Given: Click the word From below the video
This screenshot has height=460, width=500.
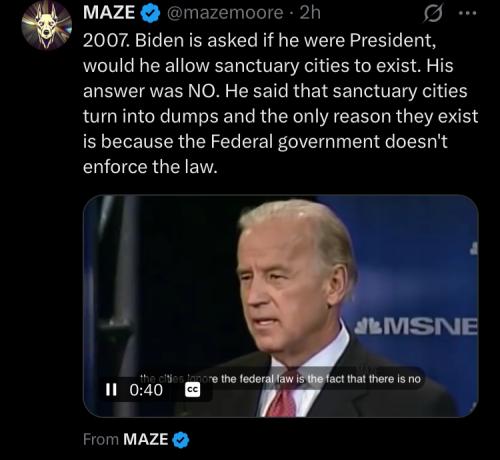Looking at the screenshot, I should [101, 439].
